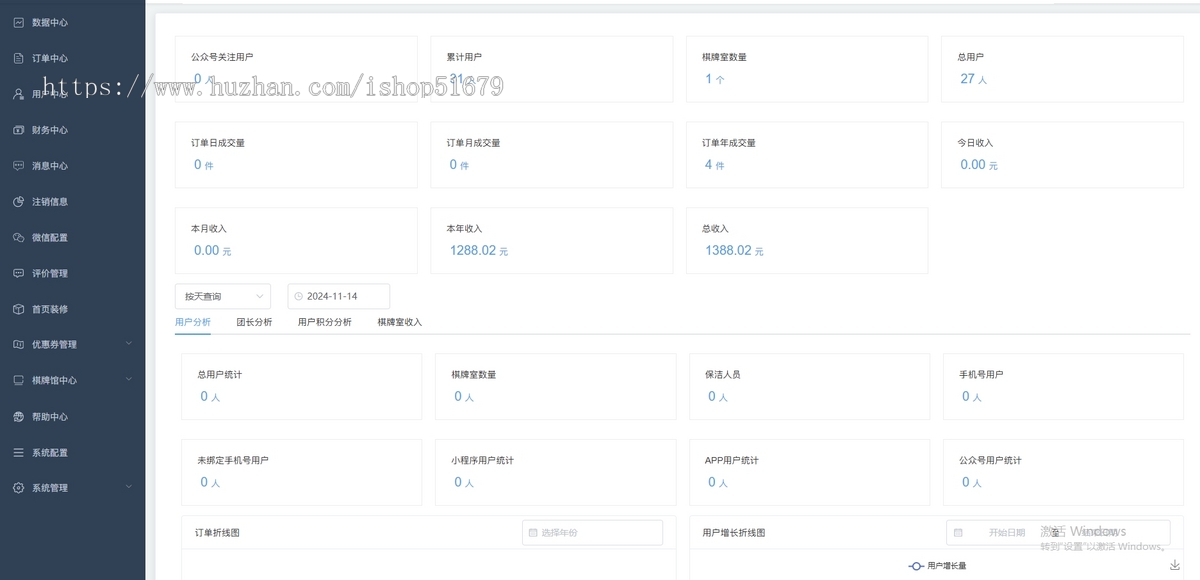
Task: Click the 评价管理 sidebar icon
Action: (18, 273)
